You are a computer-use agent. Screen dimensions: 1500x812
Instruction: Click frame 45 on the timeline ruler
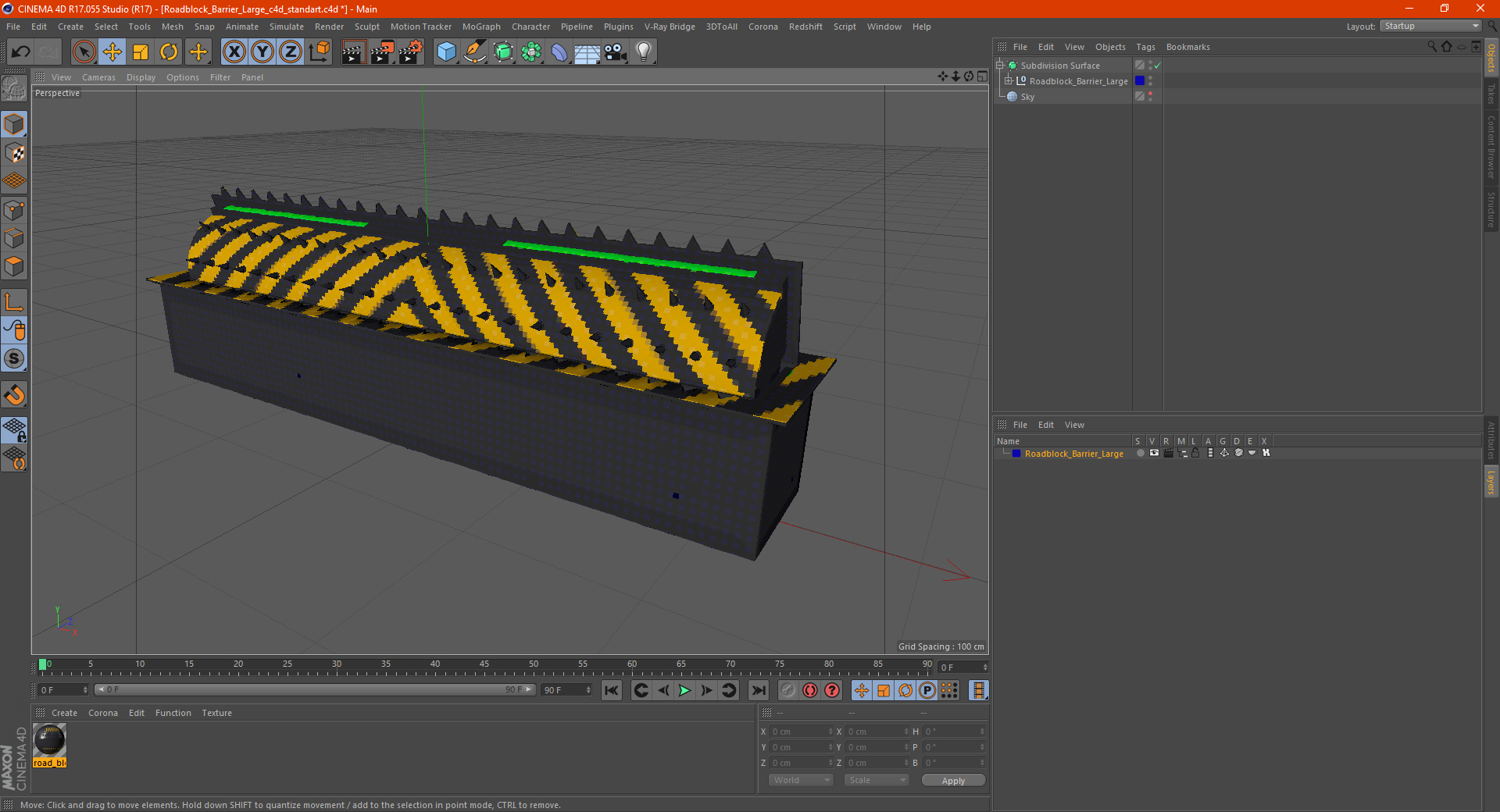[484, 665]
